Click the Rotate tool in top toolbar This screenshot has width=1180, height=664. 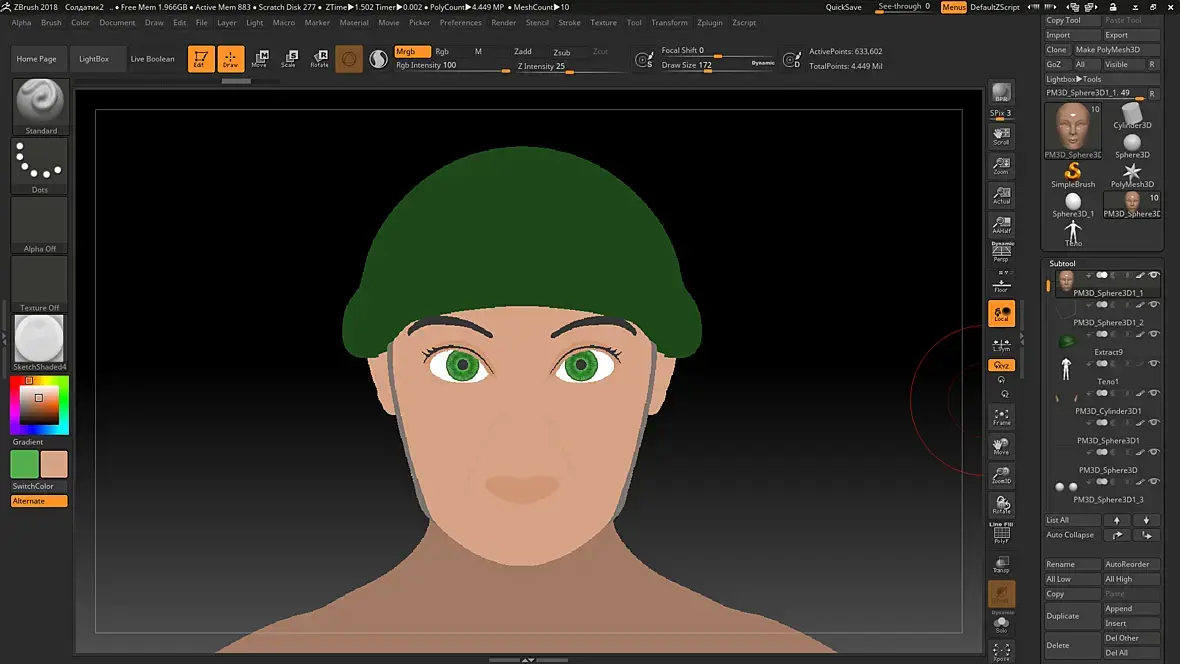coord(319,59)
